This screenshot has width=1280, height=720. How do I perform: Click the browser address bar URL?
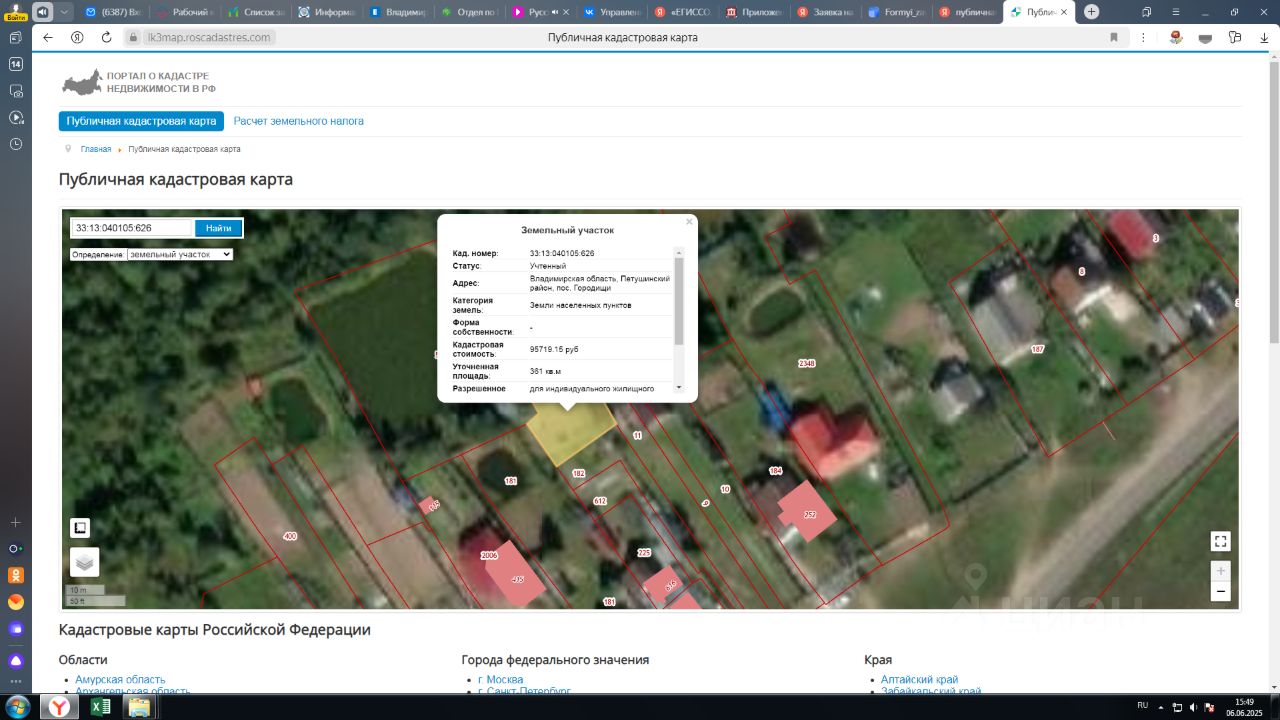(208, 37)
